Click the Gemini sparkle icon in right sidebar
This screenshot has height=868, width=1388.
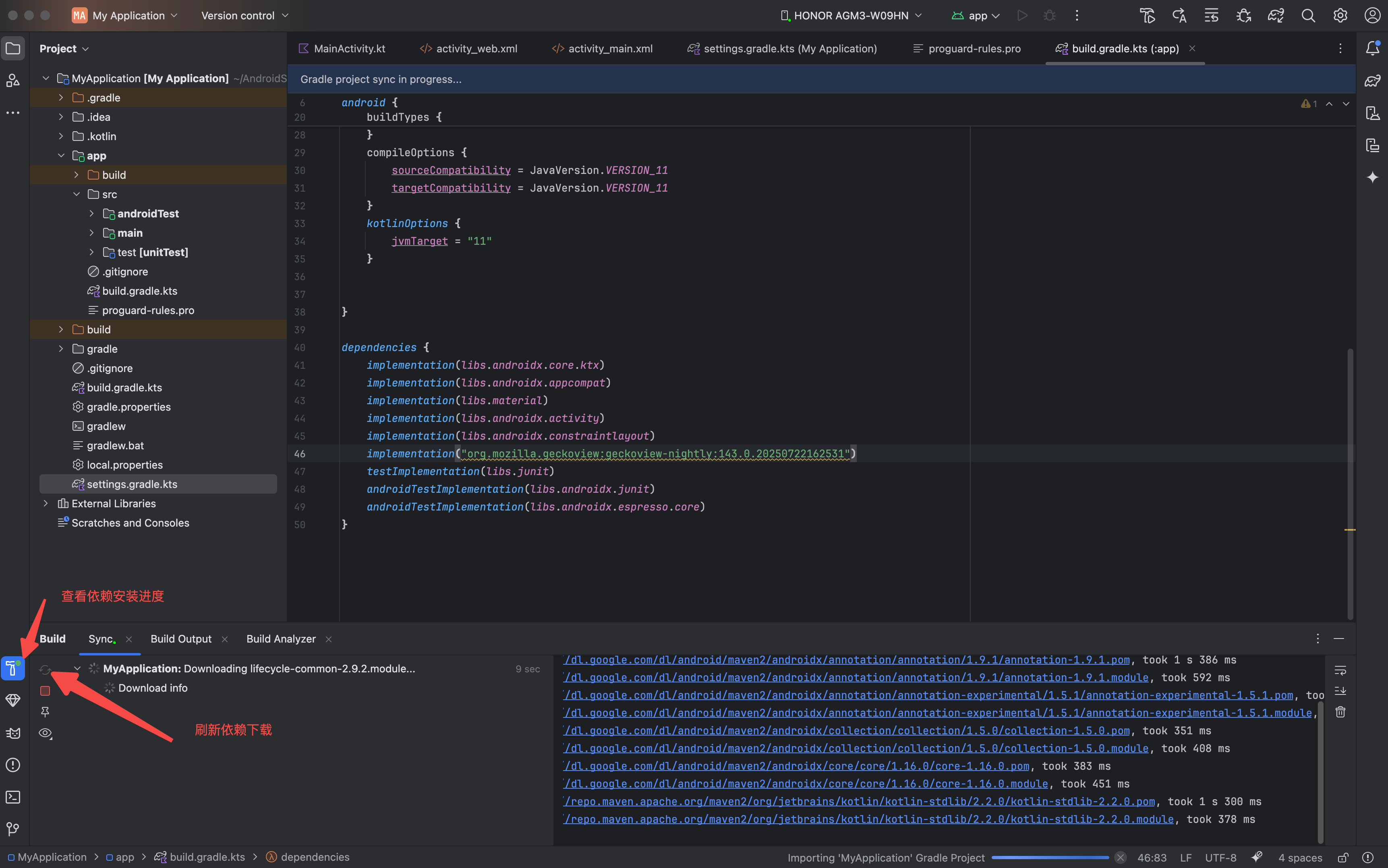pos(1373,177)
